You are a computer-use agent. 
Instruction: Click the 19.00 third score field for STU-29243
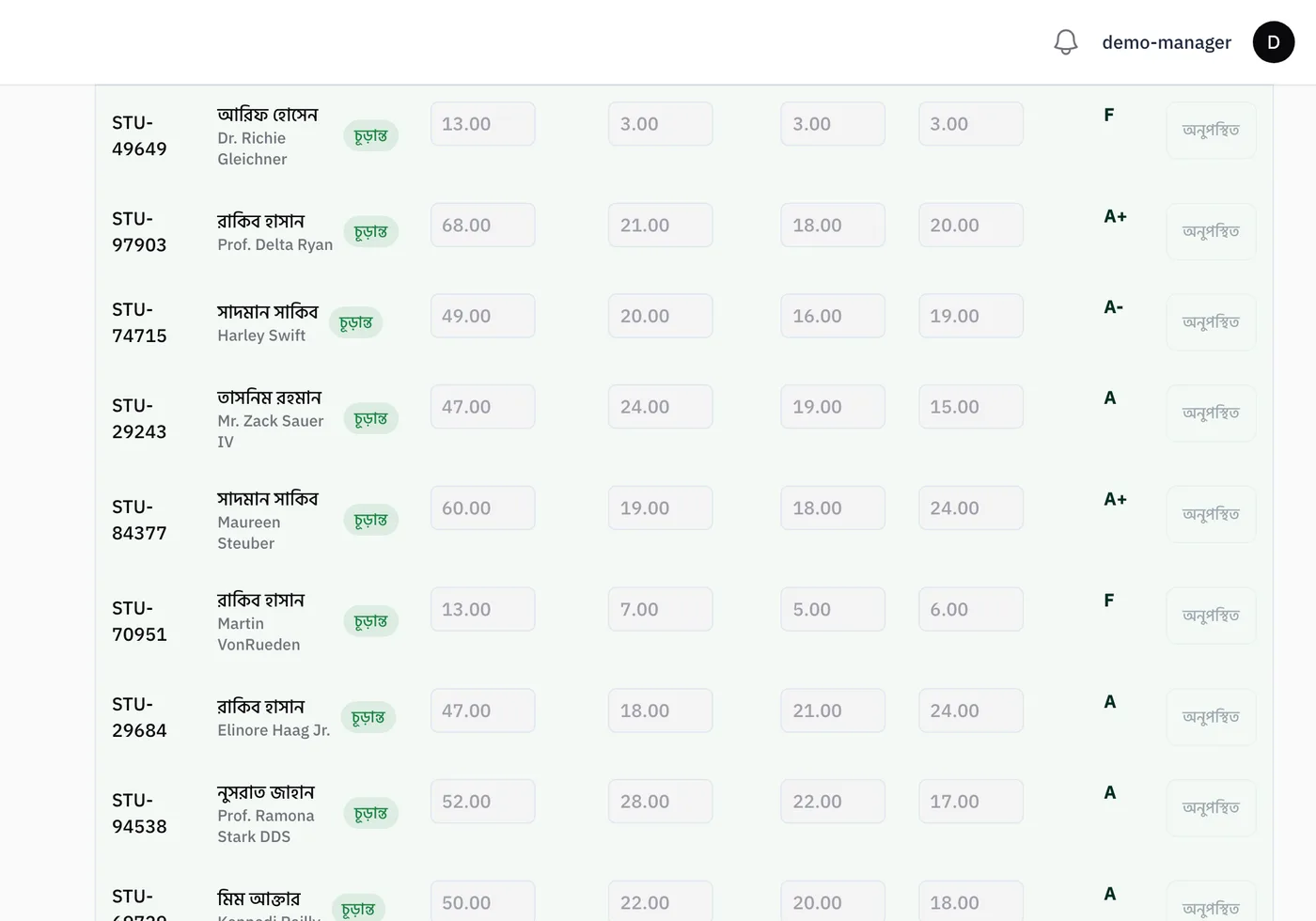pos(833,407)
